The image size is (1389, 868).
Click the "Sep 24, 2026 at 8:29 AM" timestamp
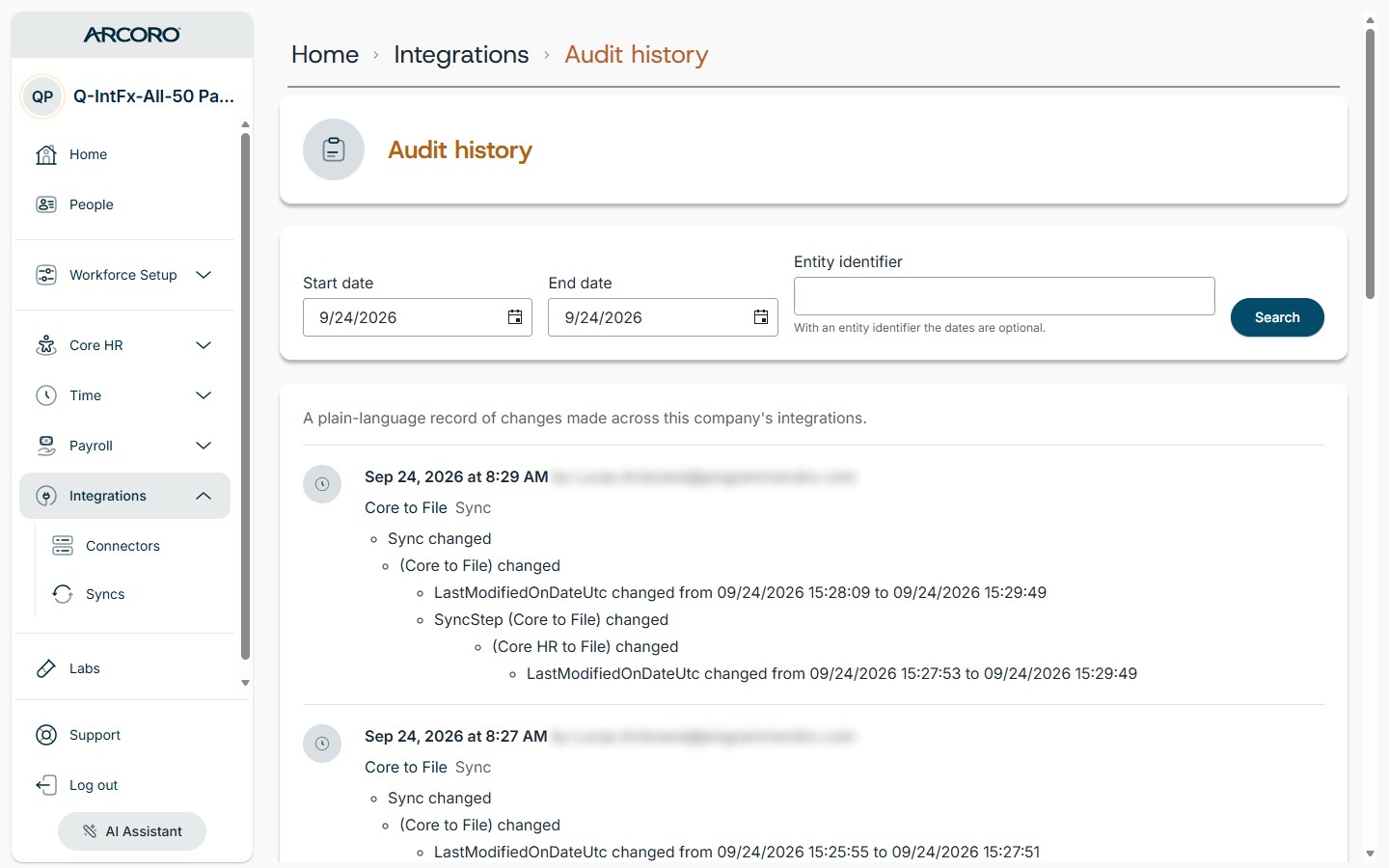(x=456, y=476)
